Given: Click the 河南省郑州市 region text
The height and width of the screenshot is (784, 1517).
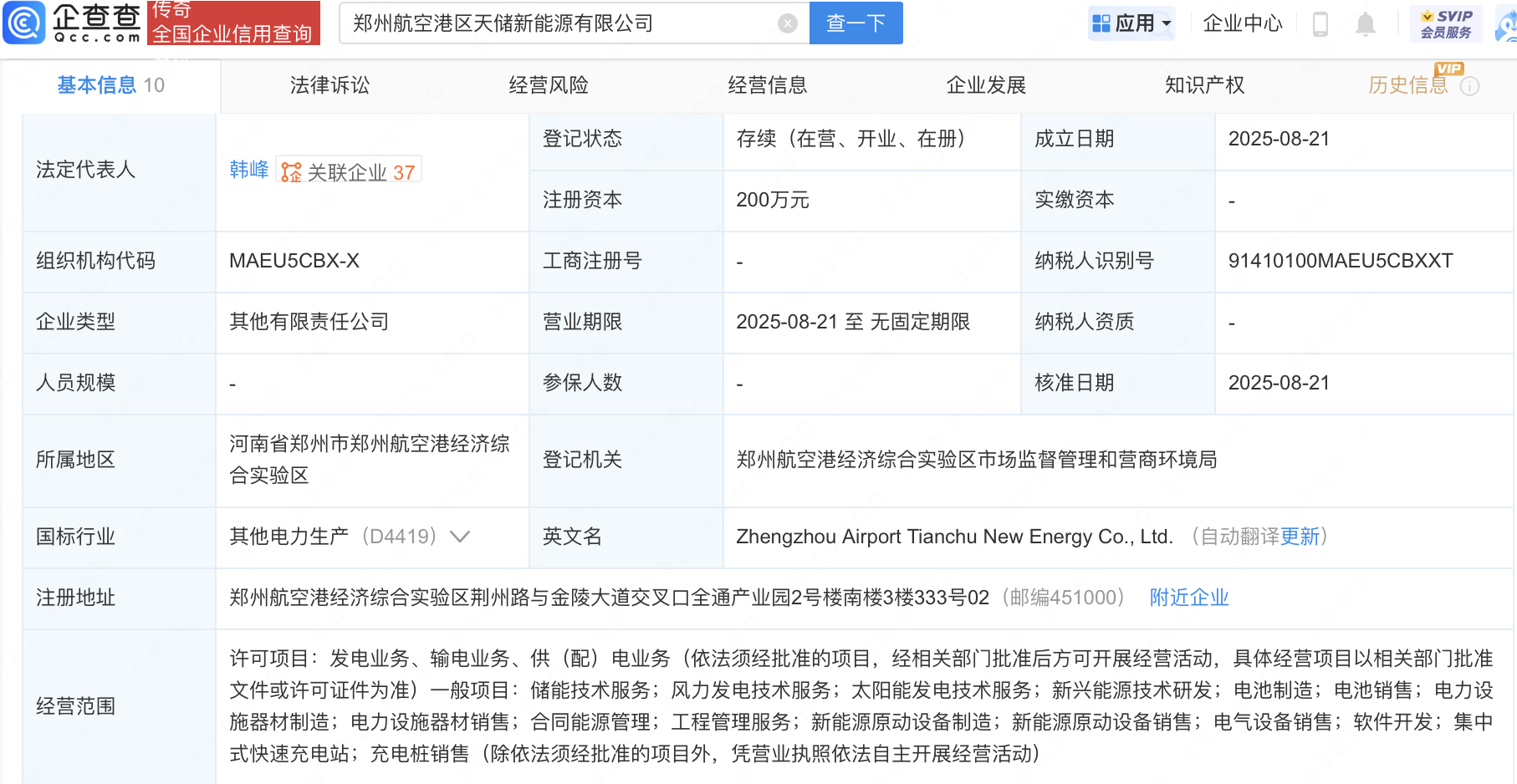Looking at the screenshot, I should (370, 460).
